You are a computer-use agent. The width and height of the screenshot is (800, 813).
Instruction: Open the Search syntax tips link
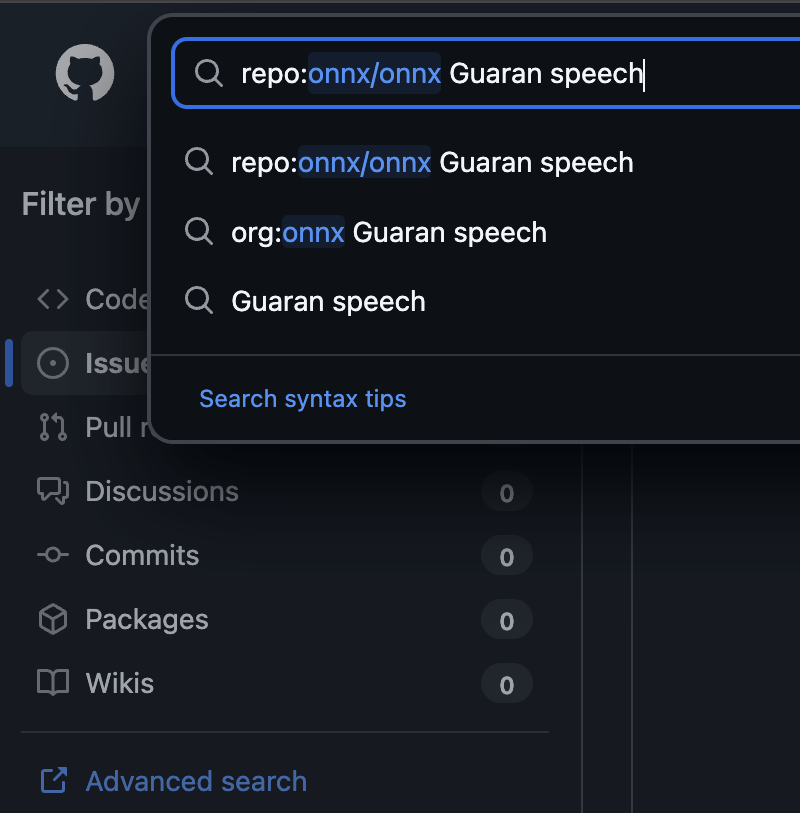302,399
